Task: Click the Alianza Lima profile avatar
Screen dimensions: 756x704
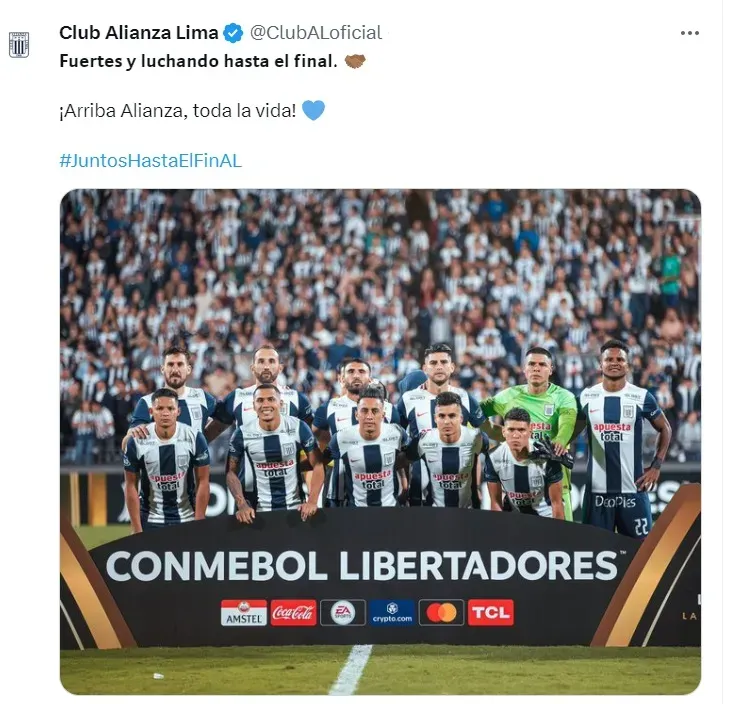Action: point(19,45)
